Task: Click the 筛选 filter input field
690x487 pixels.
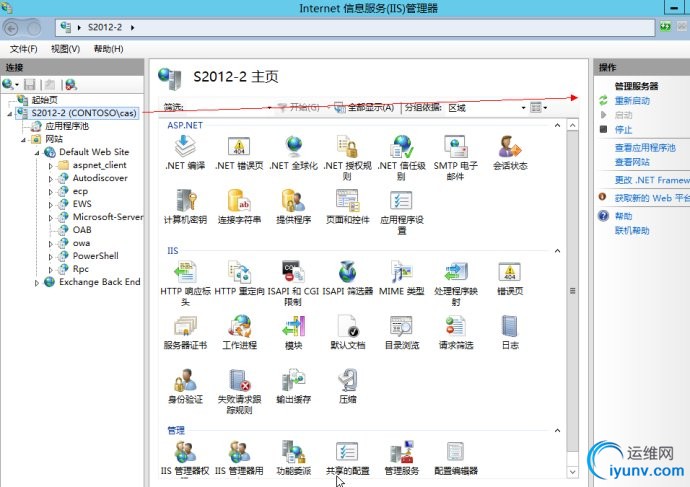Action: 228,107
